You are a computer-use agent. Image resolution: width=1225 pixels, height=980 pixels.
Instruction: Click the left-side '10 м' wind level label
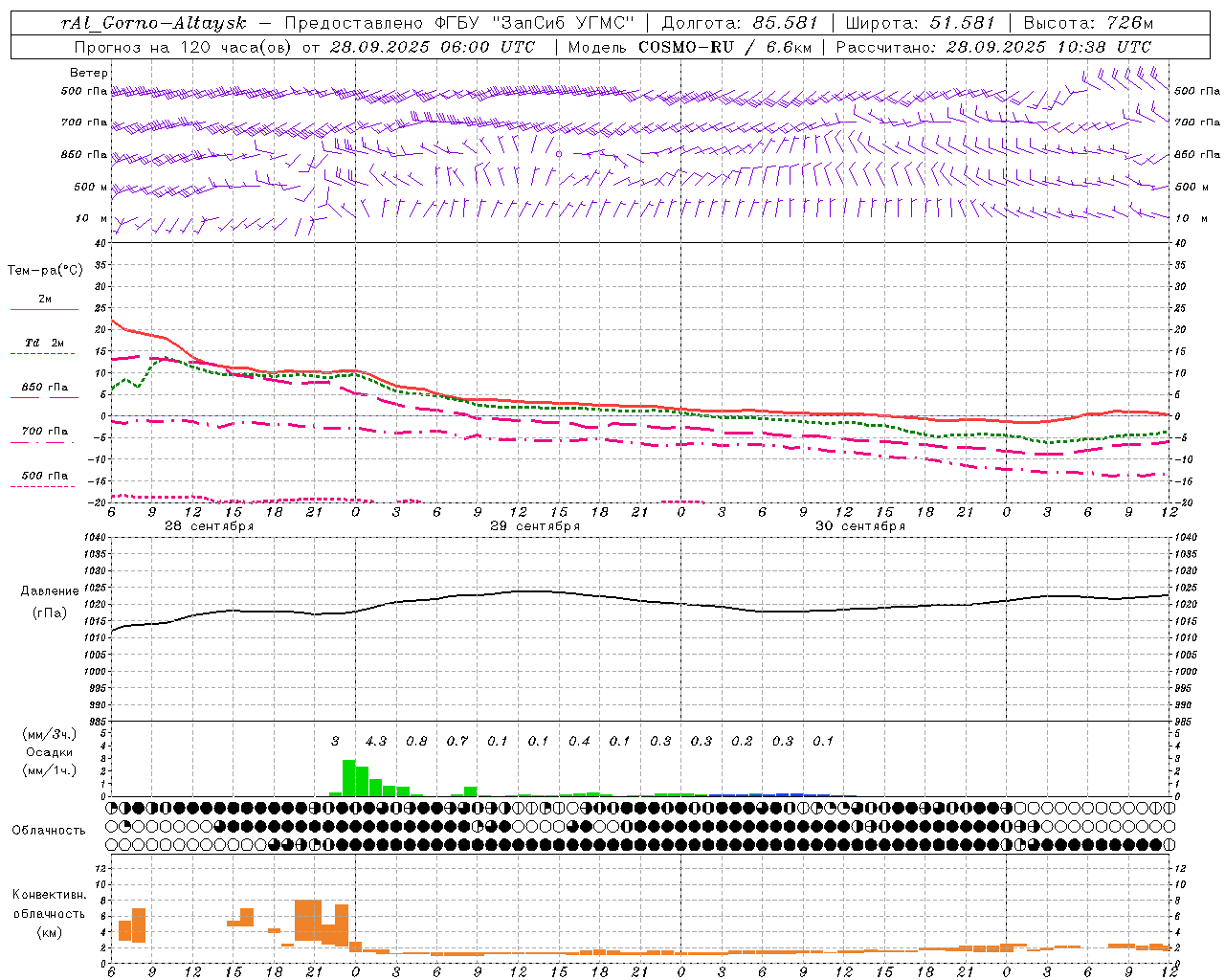click(x=91, y=218)
